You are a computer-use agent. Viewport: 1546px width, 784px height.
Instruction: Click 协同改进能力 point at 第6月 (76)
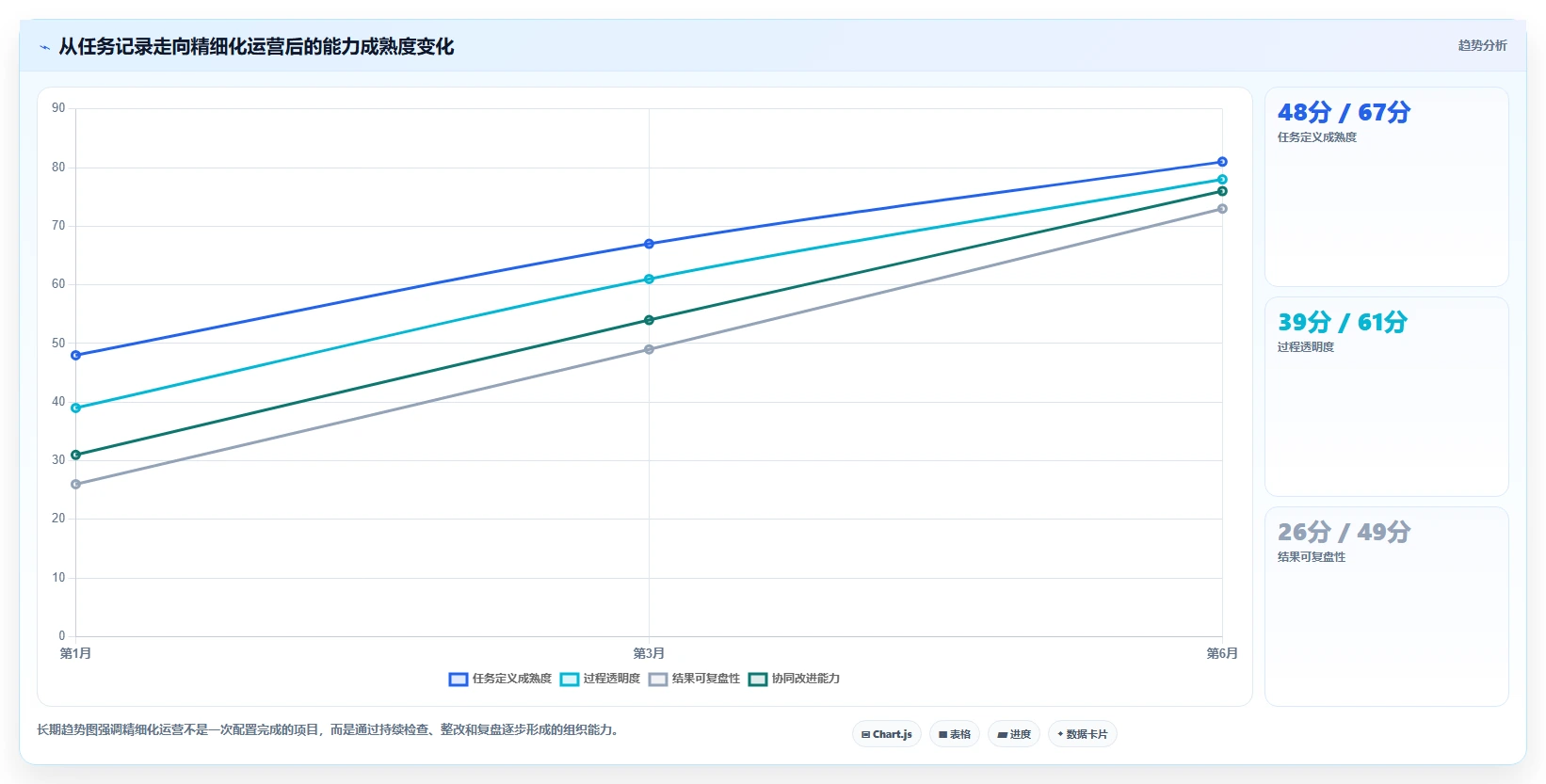(x=1222, y=191)
